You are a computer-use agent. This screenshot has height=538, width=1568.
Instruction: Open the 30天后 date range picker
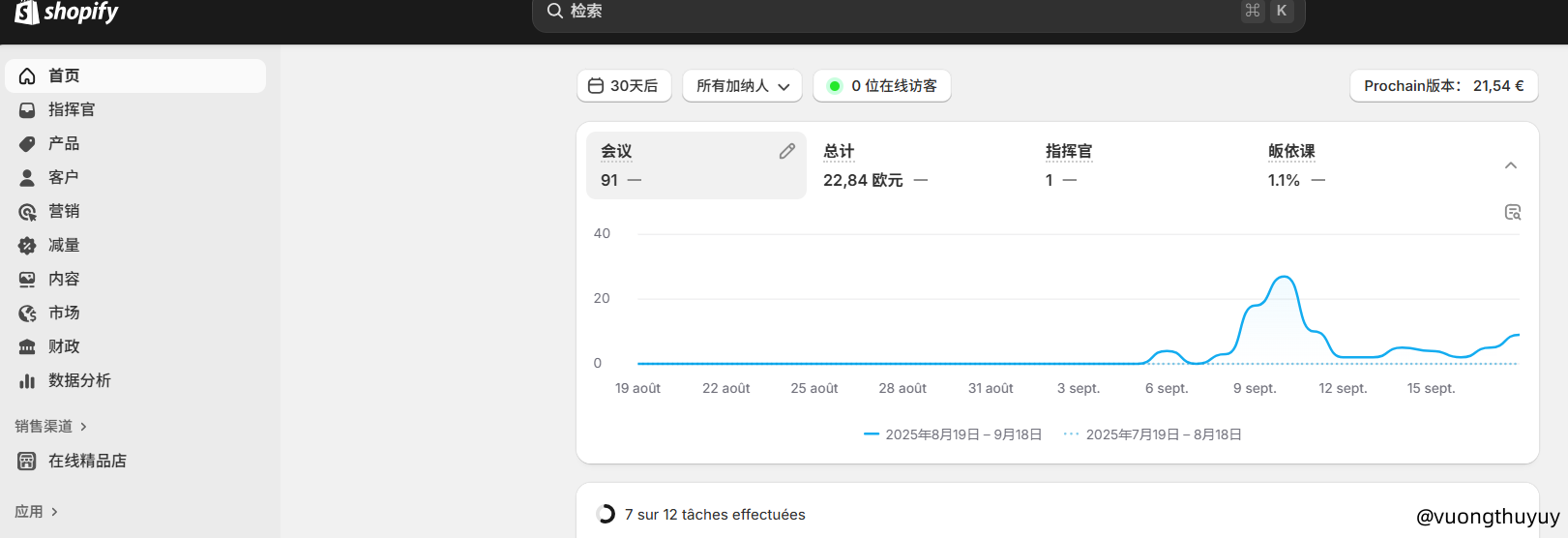click(x=624, y=86)
